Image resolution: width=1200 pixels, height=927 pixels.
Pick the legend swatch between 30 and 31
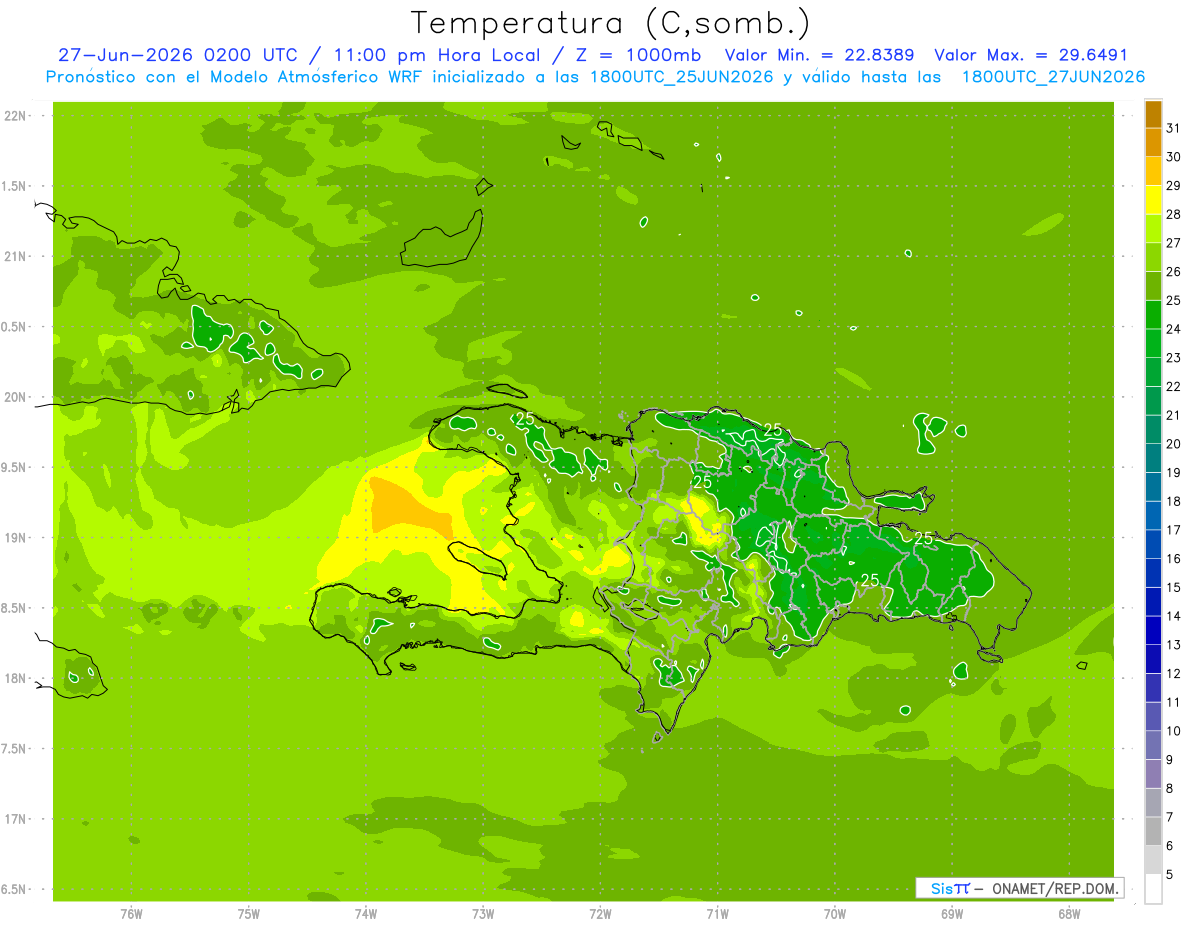[1153, 142]
